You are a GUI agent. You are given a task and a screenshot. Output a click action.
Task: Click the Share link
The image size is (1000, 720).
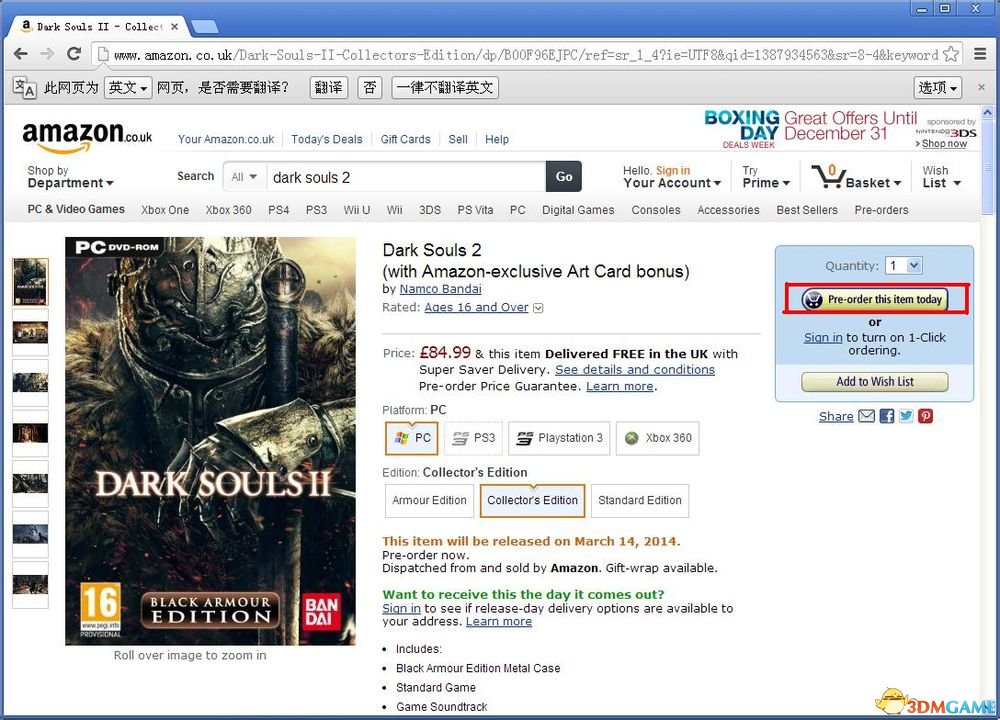(x=836, y=416)
